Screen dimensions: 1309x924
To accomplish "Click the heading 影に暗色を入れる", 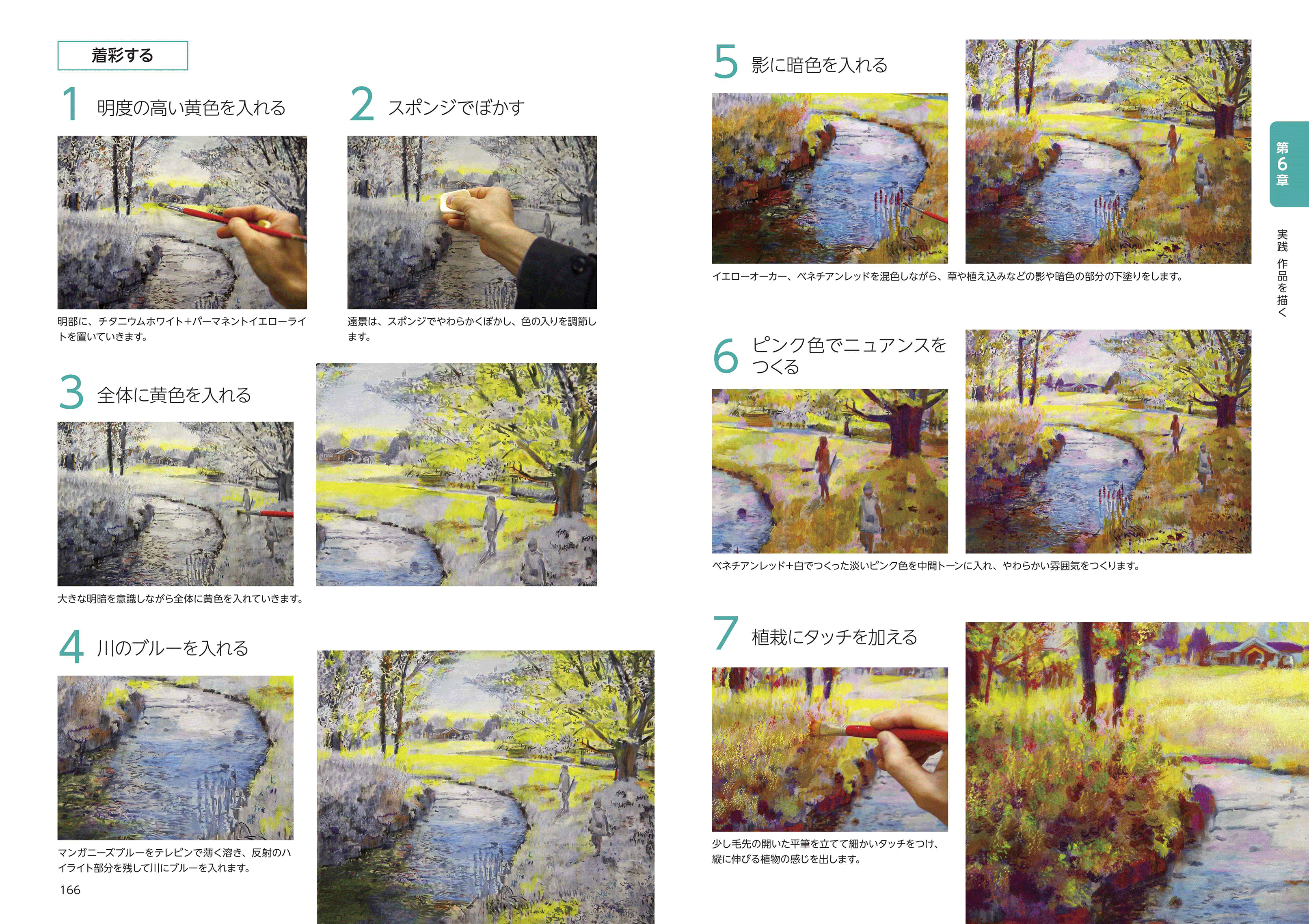I will click(x=819, y=65).
